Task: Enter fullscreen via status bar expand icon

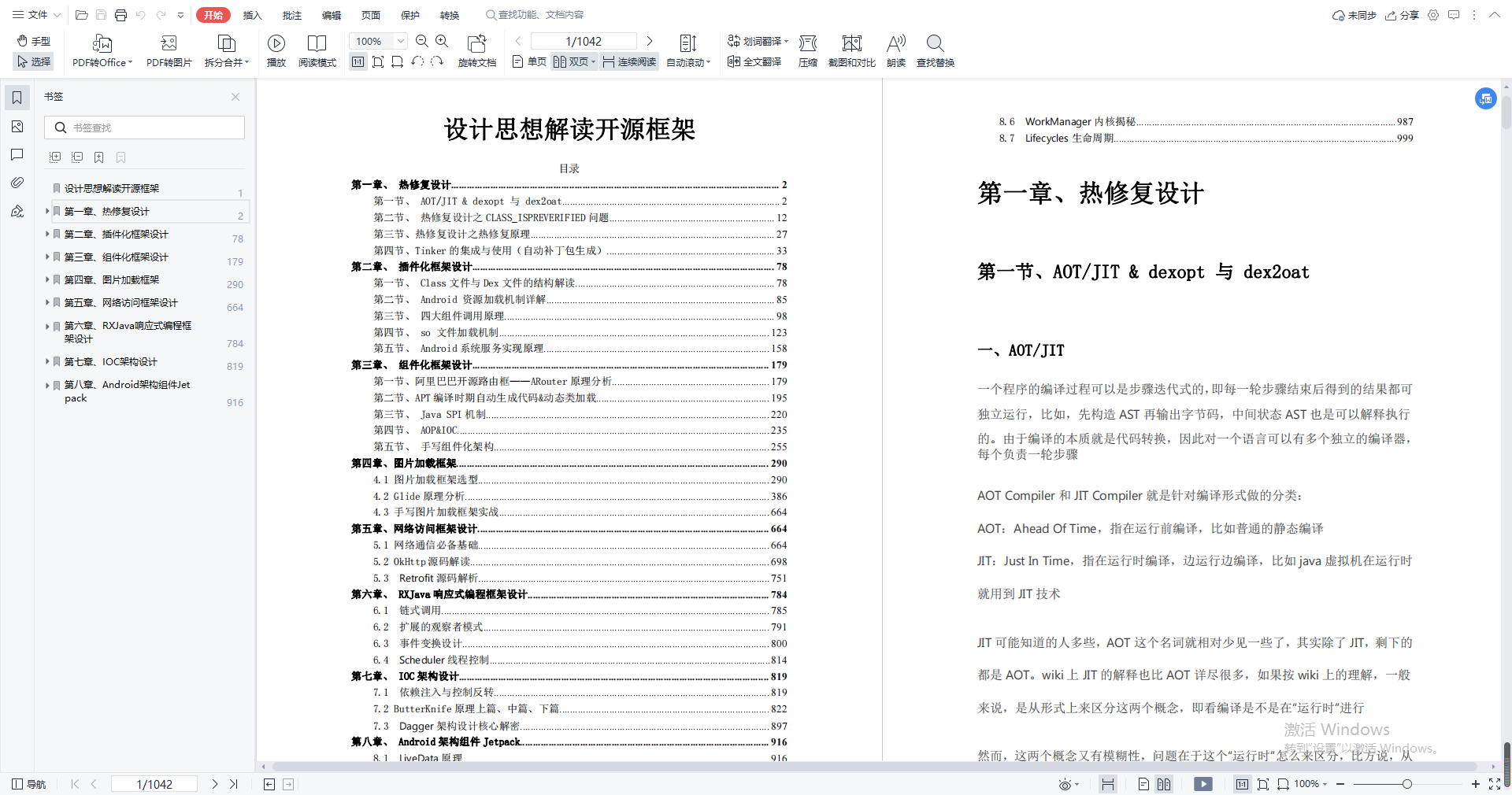Action: coord(1494,784)
